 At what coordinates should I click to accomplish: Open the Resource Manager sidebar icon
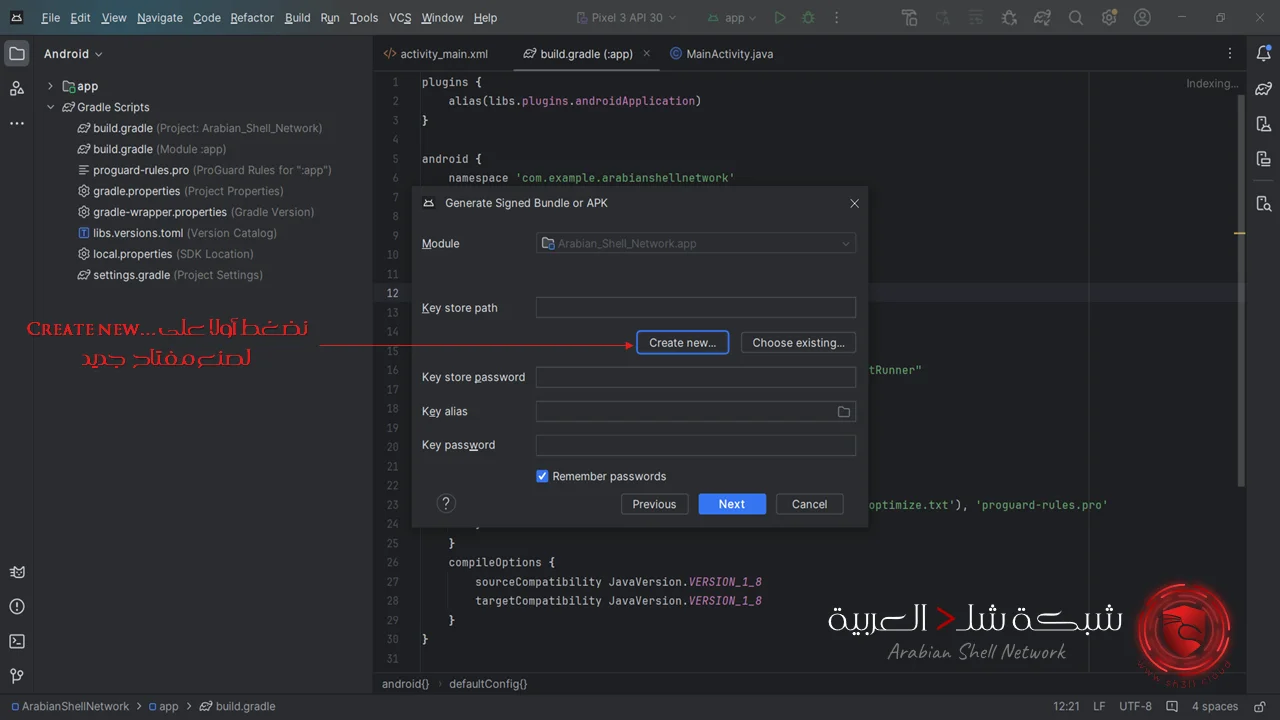(17, 89)
